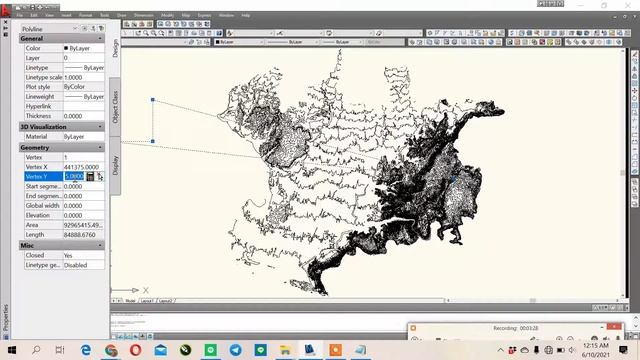
Task: Click the black swatch in Color Control toolbar
Action: click(x=218, y=42)
